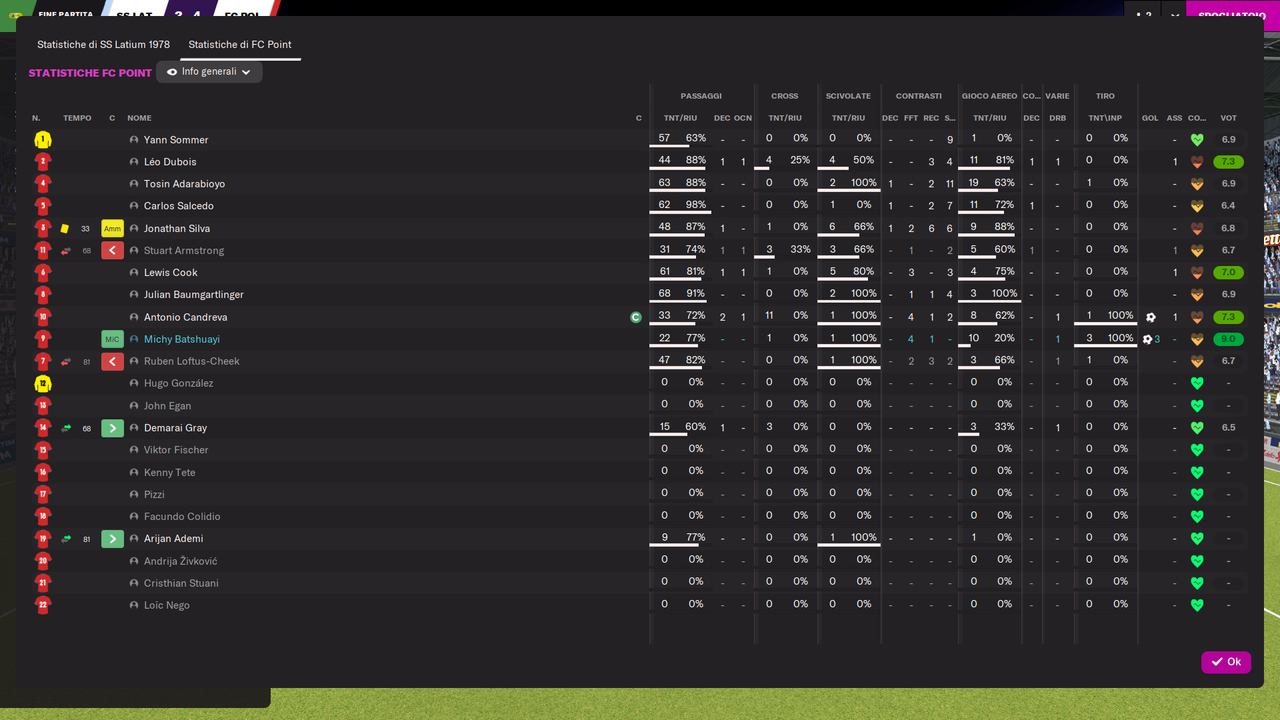Open Michy Batshuayi's player profile link

point(181,339)
